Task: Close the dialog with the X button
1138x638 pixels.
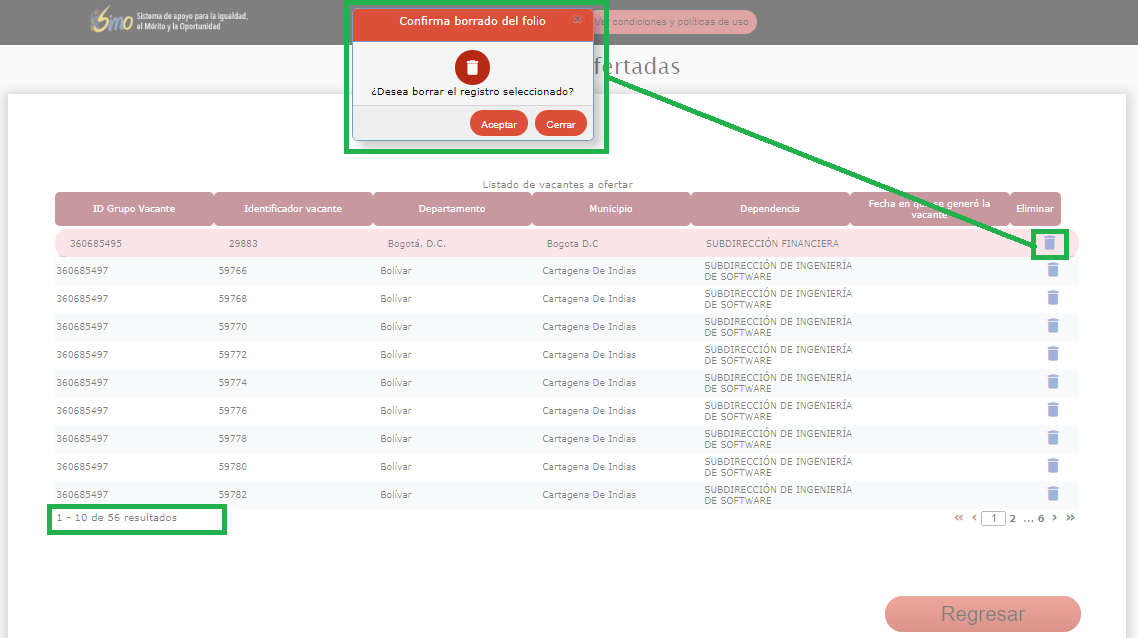Action: (577, 20)
